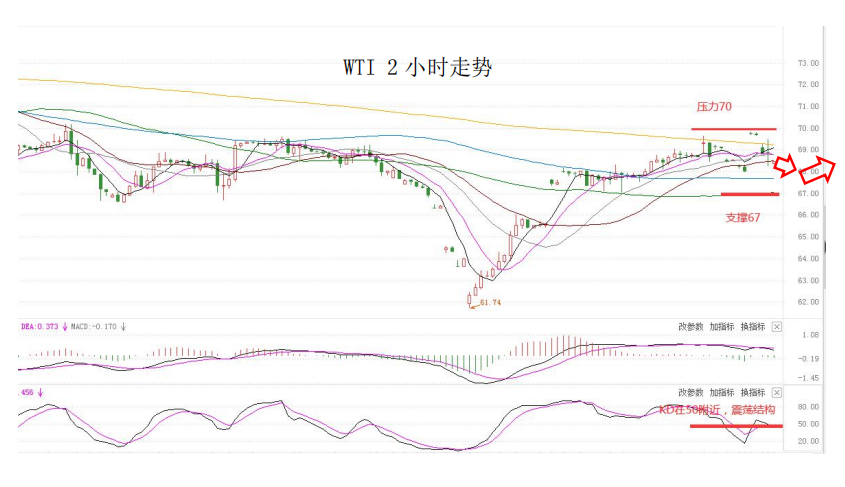
Task: Close the MACD indicator panel
Action: coord(777,326)
